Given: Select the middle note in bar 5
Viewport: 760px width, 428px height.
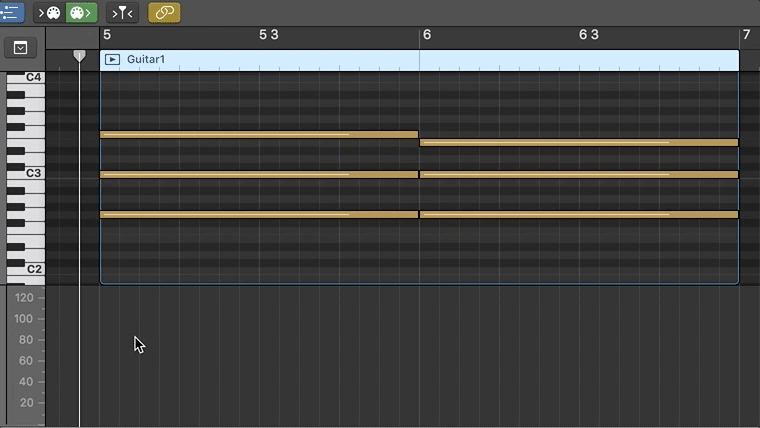Looking at the screenshot, I should (x=258, y=175).
